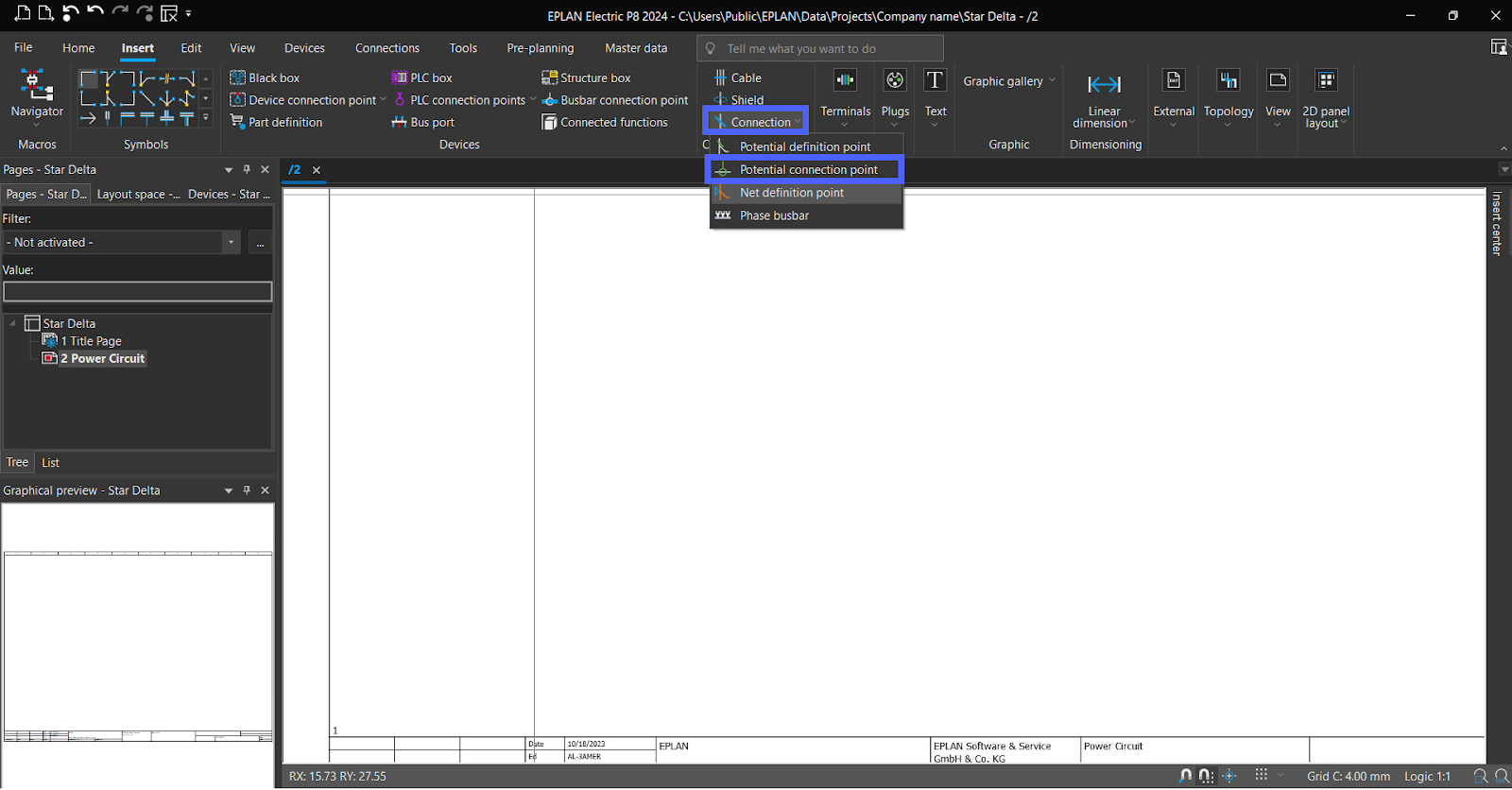Open Connected functions
This screenshot has height=790, width=1512.
[605, 122]
